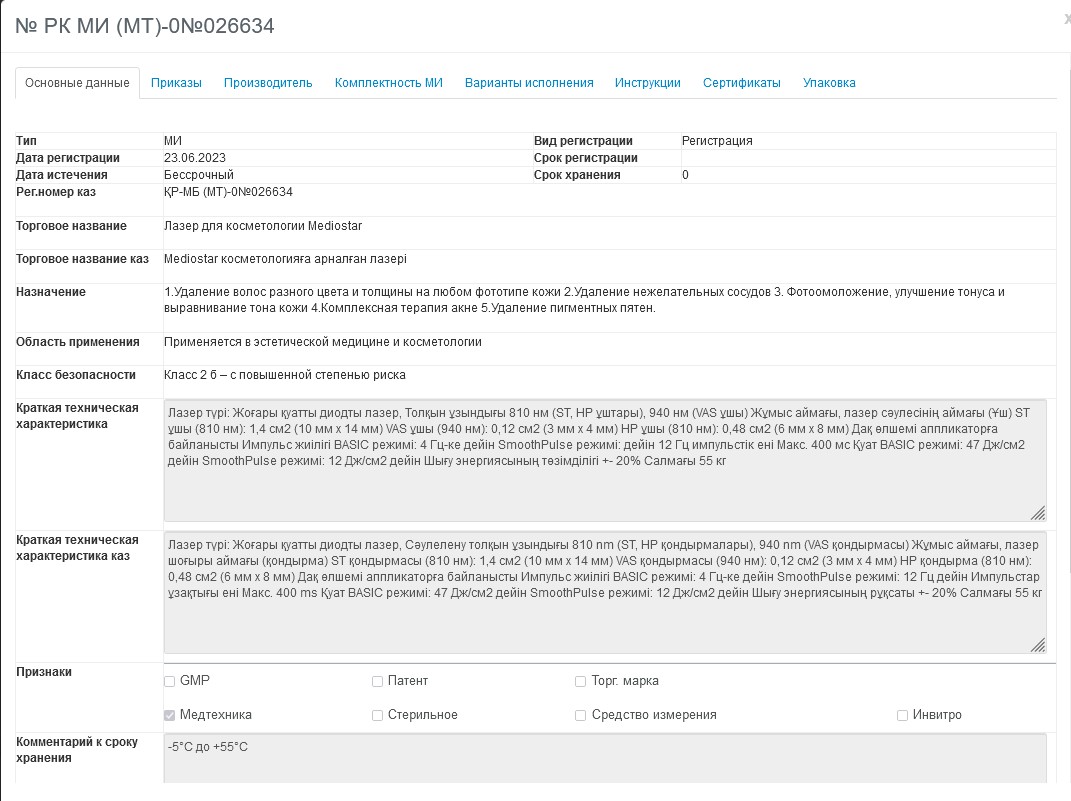Go to Варианты исполнения tab

click(x=529, y=83)
